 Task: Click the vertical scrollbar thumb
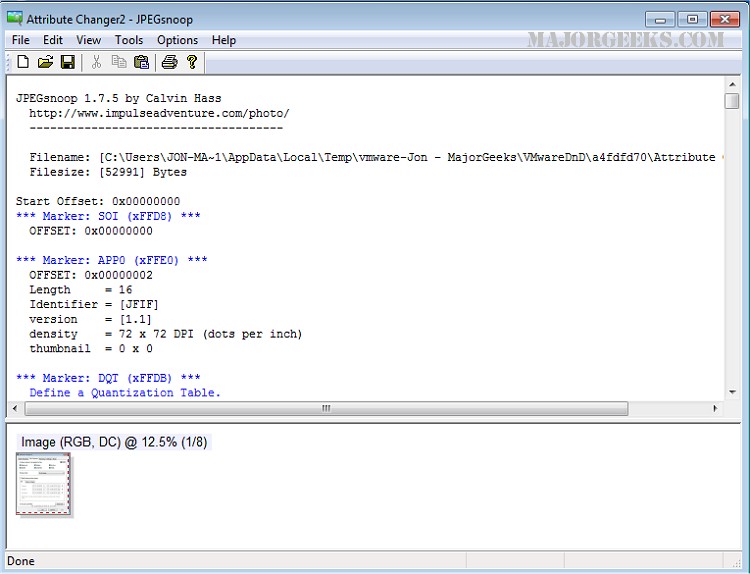coord(732,101)
